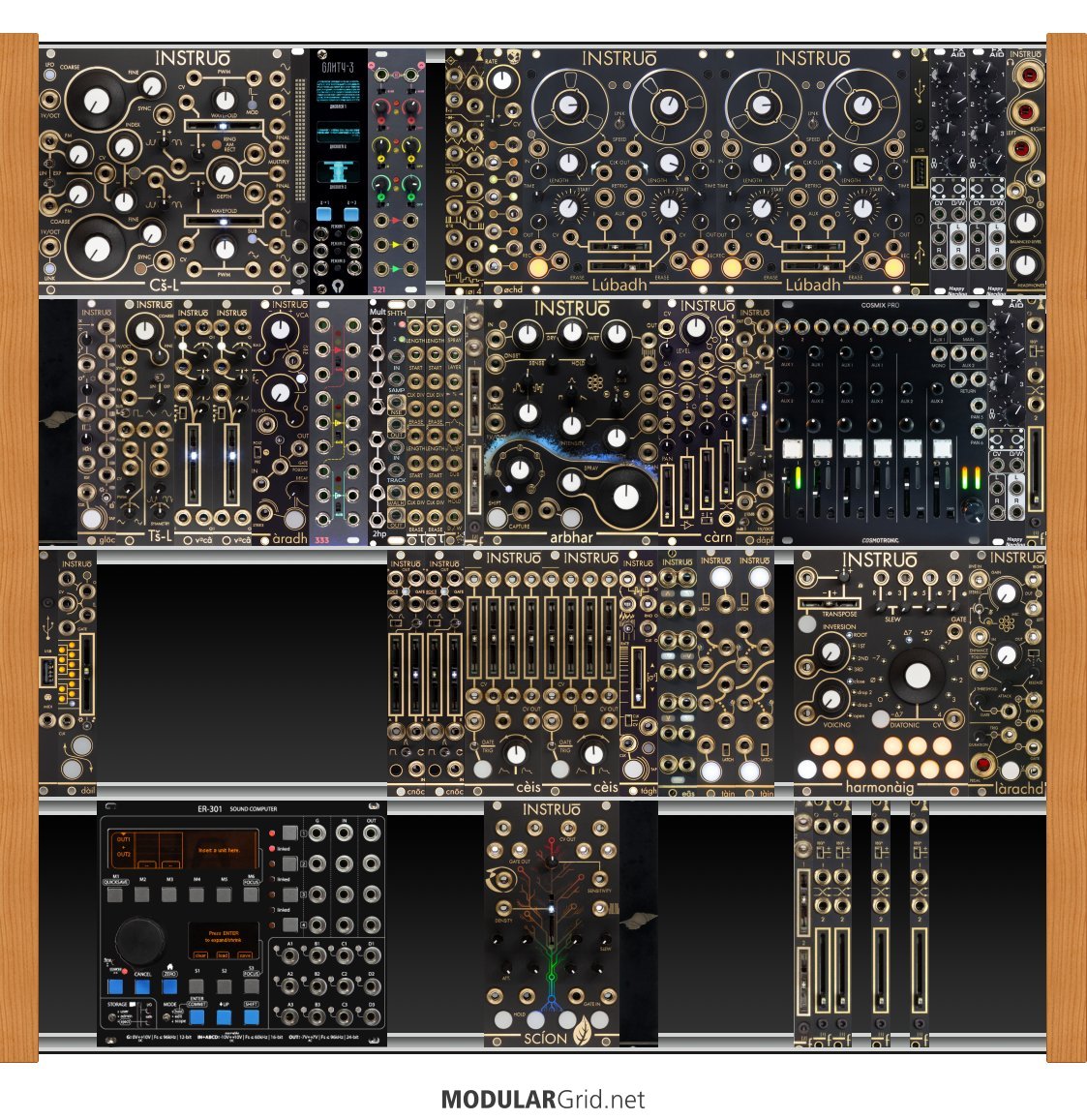Click the VOICING knob on harmonàig
Screen dimensions: 1087x1120
point(831,699)
